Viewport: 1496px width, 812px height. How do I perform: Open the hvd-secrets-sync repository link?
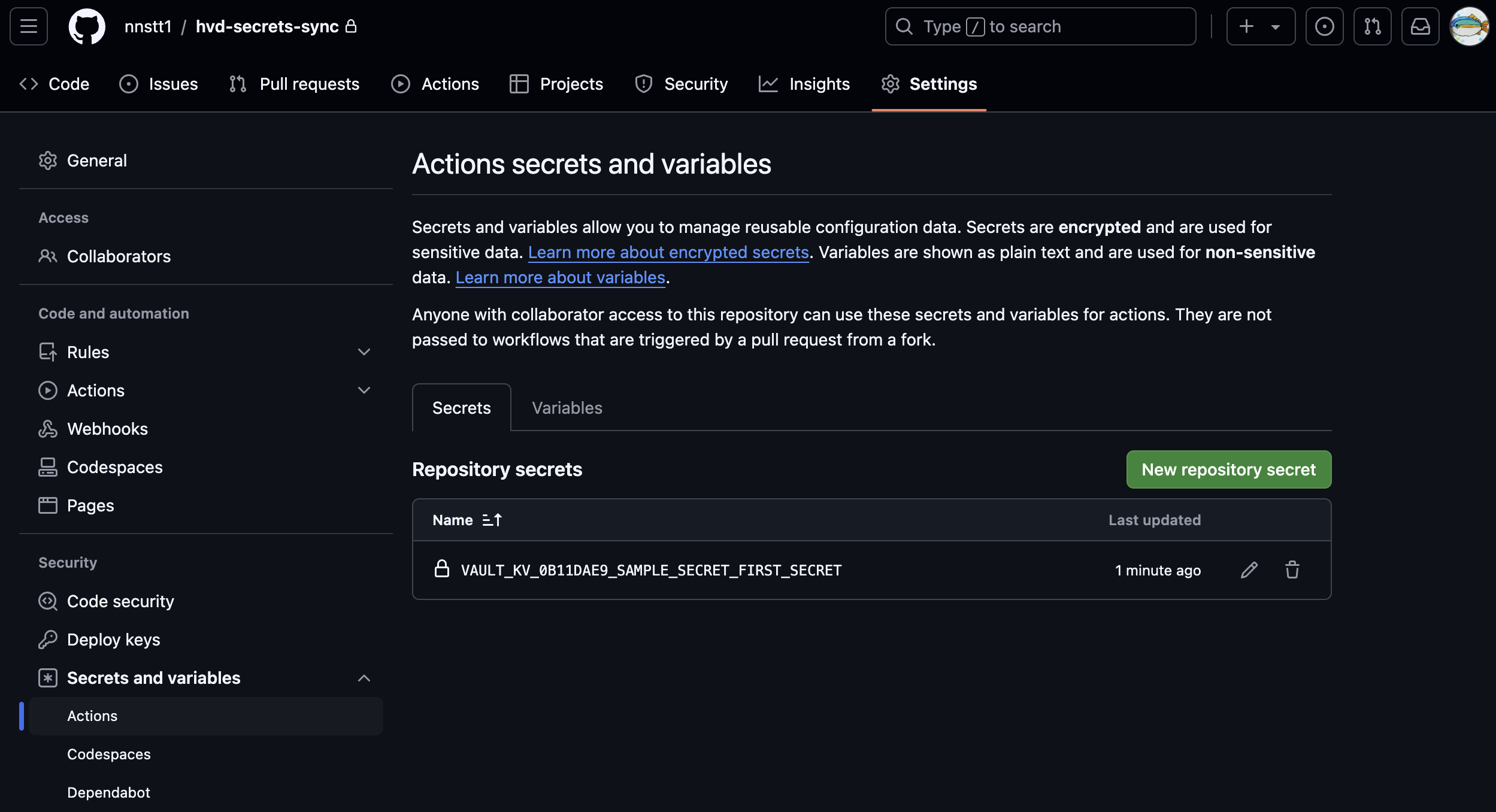pyautogui.click(x=267, y=26)
